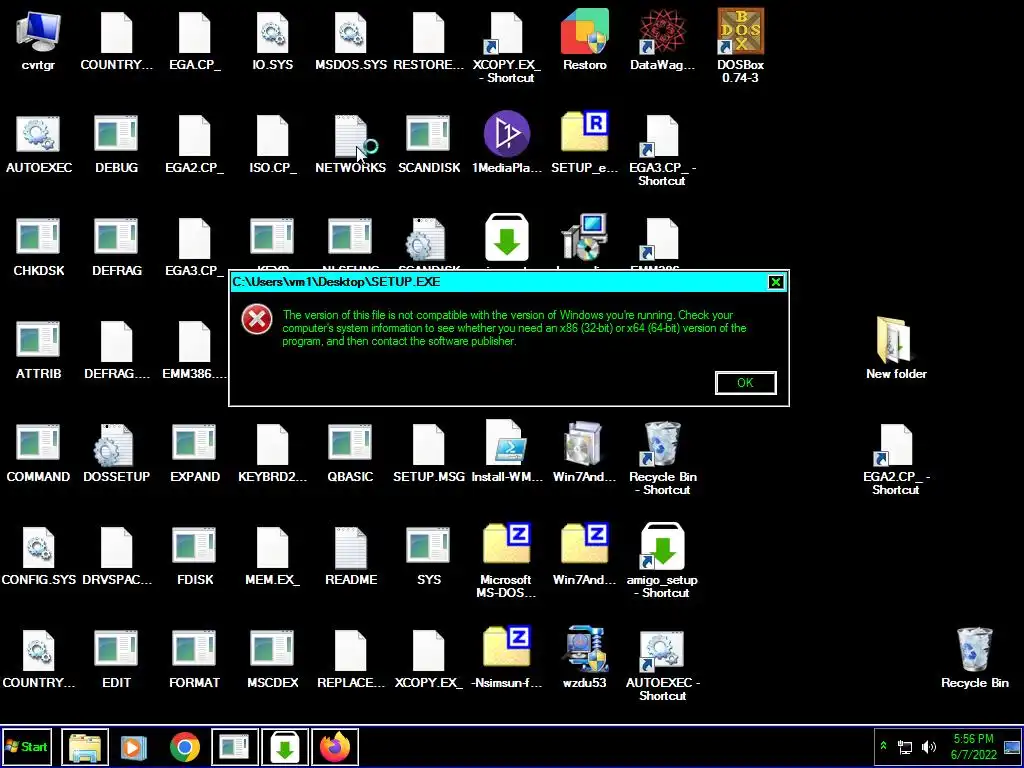Open the cvrtgr computer icon

(x=38, y=40)
